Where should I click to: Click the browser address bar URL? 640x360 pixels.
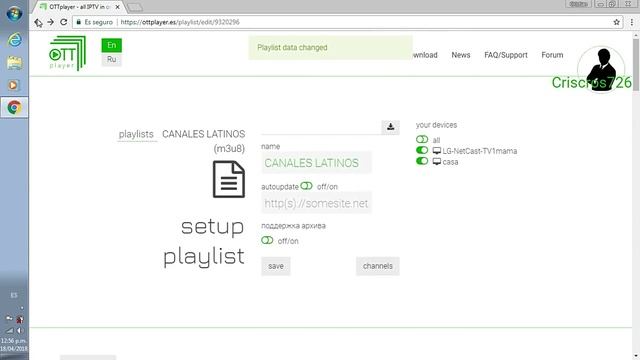click(x=180, y=22)
